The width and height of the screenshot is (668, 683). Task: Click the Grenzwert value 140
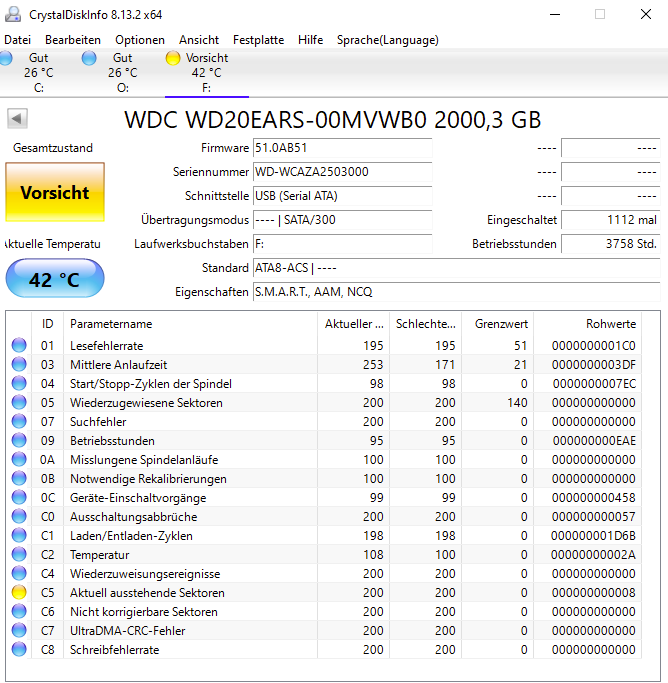pyautogui.click(x=517, y=403)
